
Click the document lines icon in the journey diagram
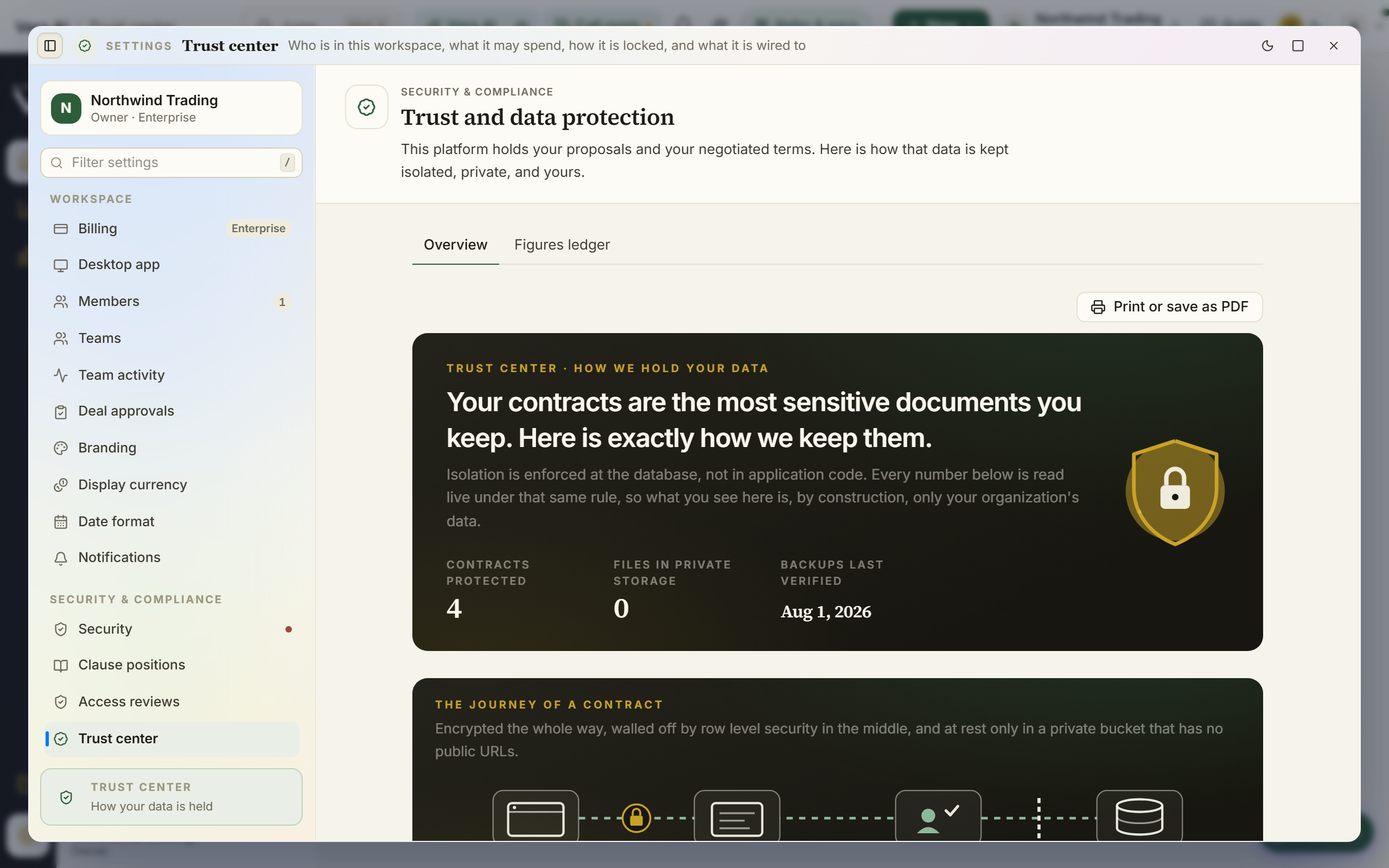[x=737, y=819]
